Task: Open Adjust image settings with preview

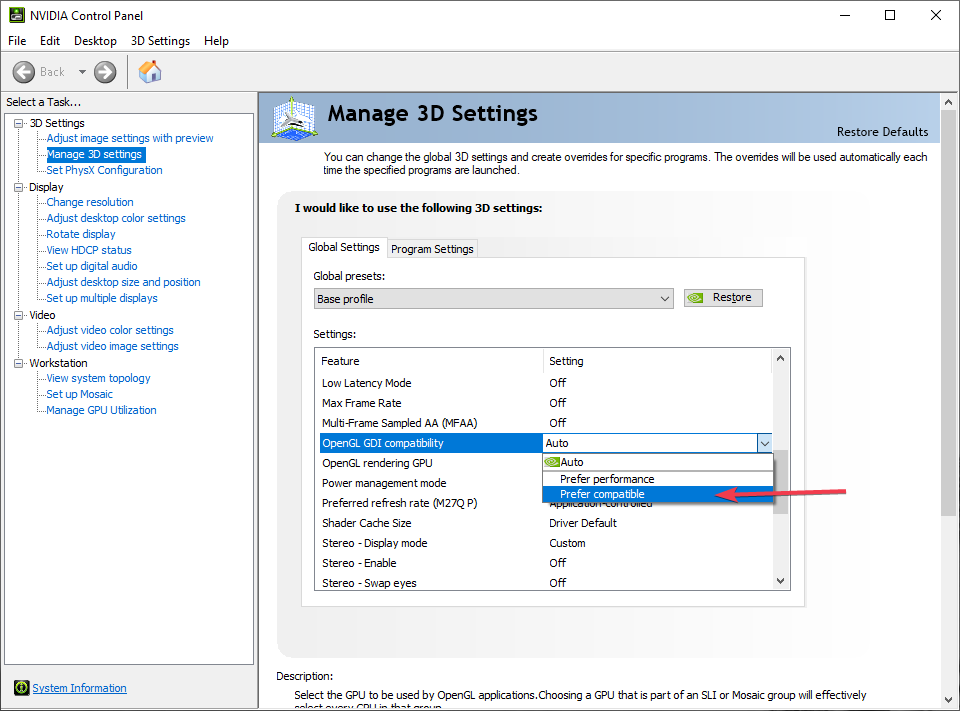Action: coord(130,138)
